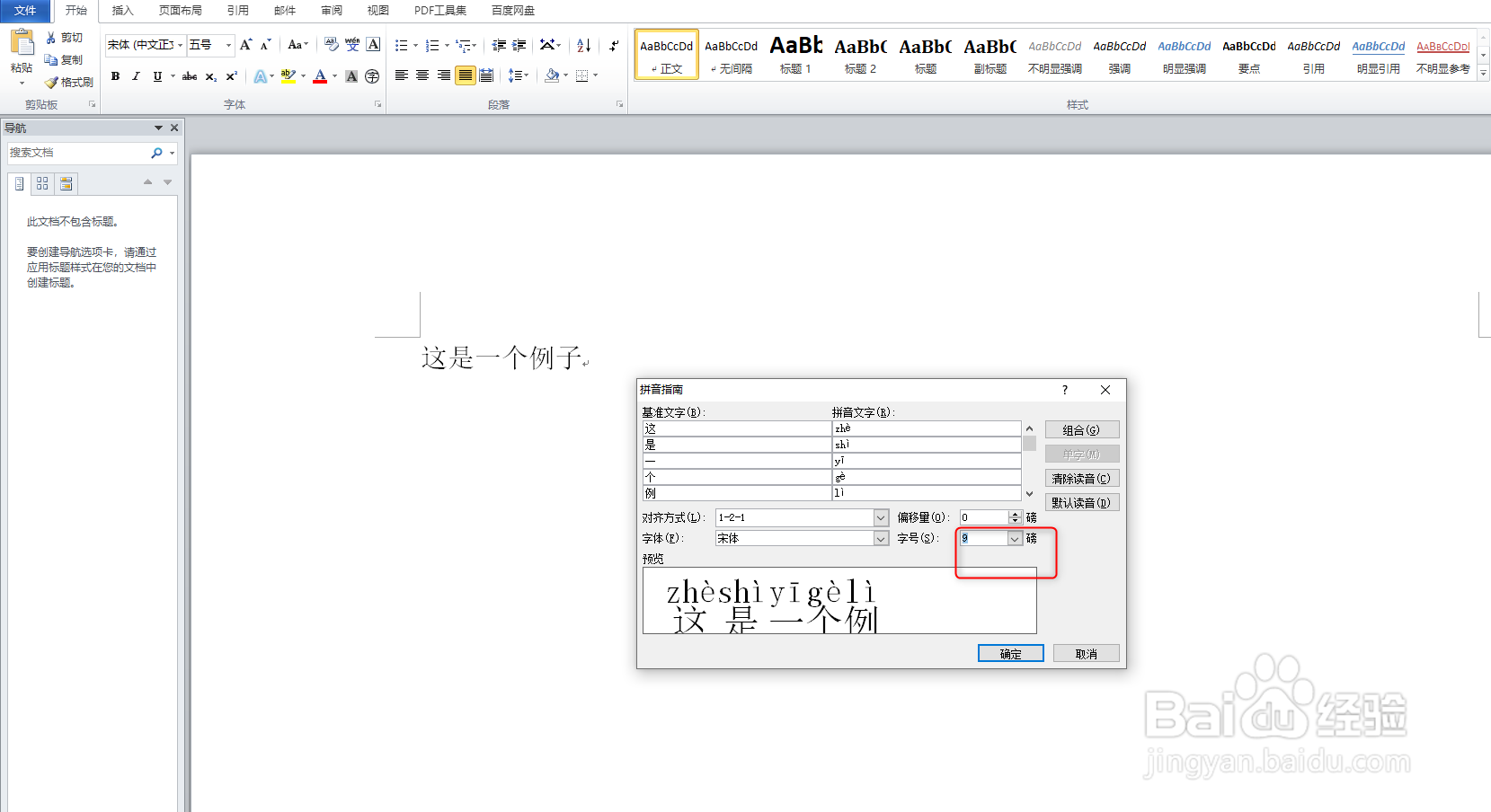Screen dimensions: 1491x812
Task: Open the Phonetic Guide (wén) icon
Action: tap(352, 45)
